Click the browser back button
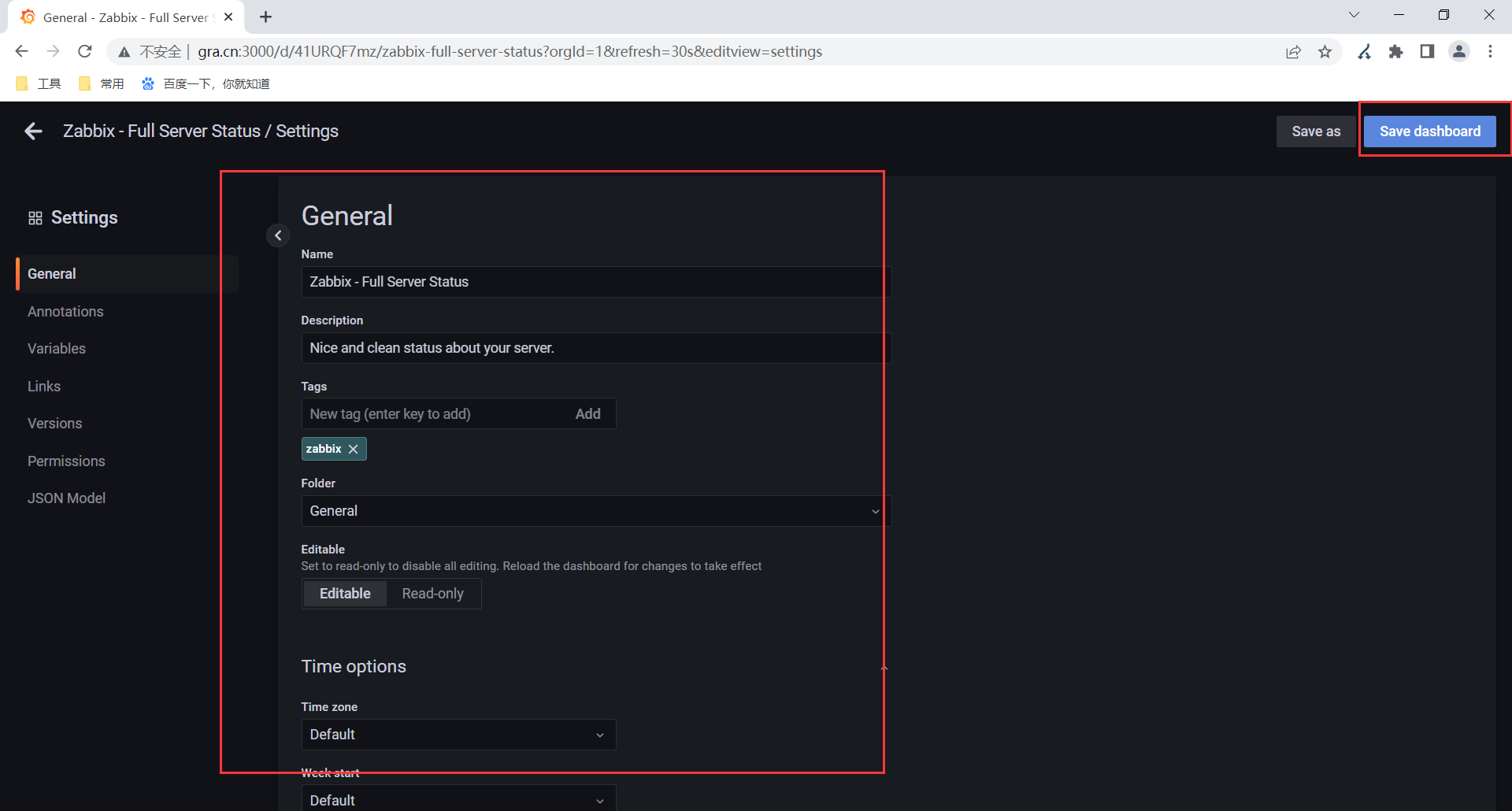Image resolution: width=1512 pixels, height=811 pixels. pos(21,51)
